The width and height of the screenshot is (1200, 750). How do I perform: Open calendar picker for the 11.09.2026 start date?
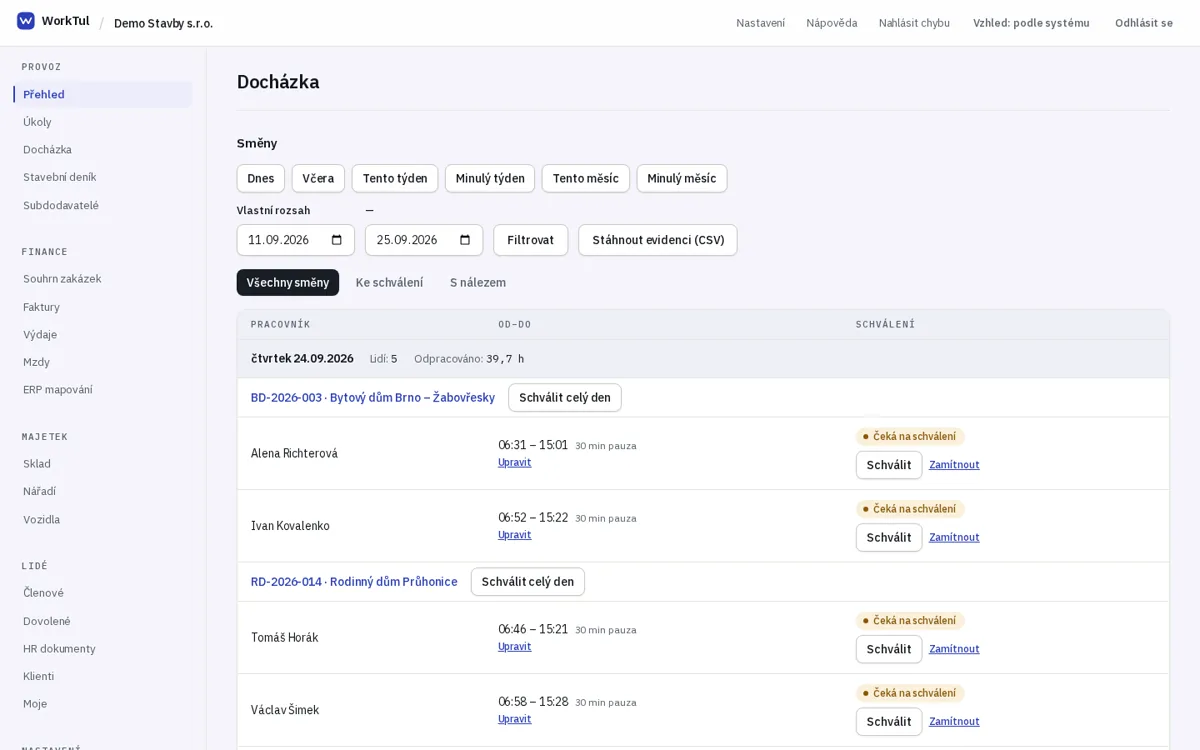click(x=337, y=240)
